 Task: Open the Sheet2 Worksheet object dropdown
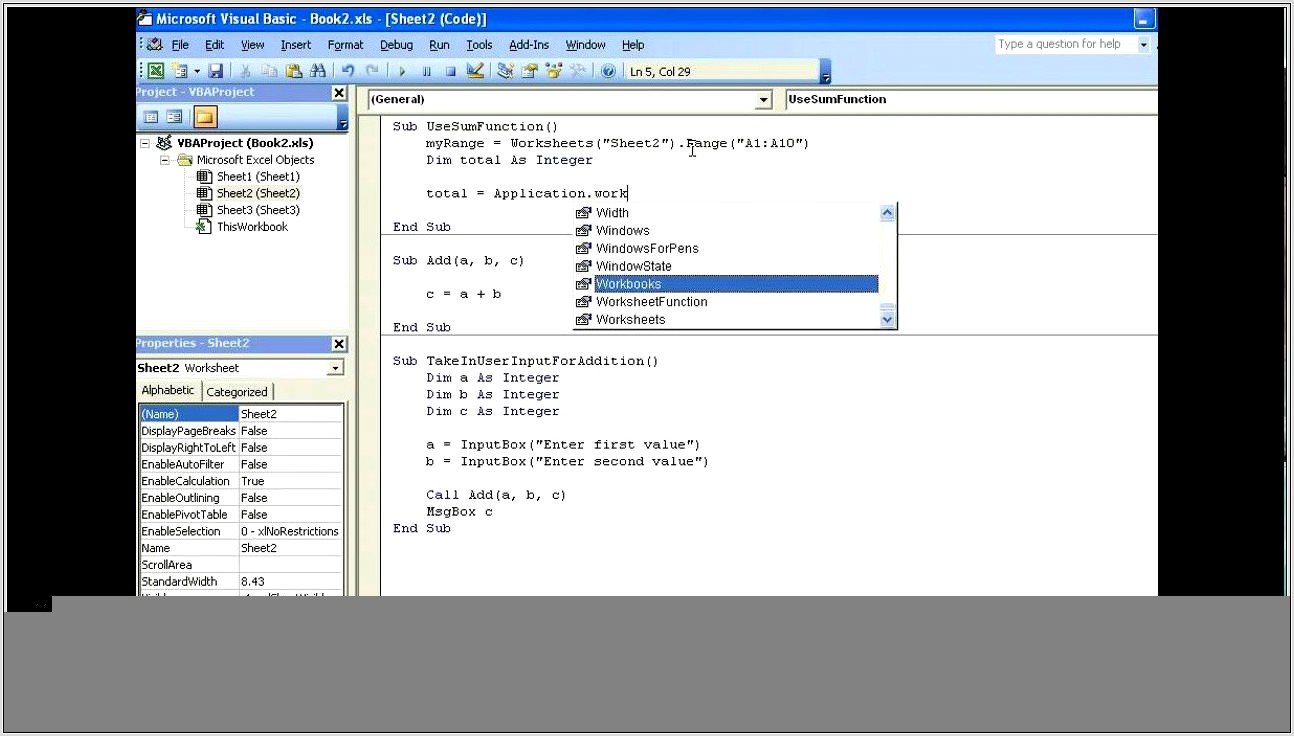click(335, 368)
